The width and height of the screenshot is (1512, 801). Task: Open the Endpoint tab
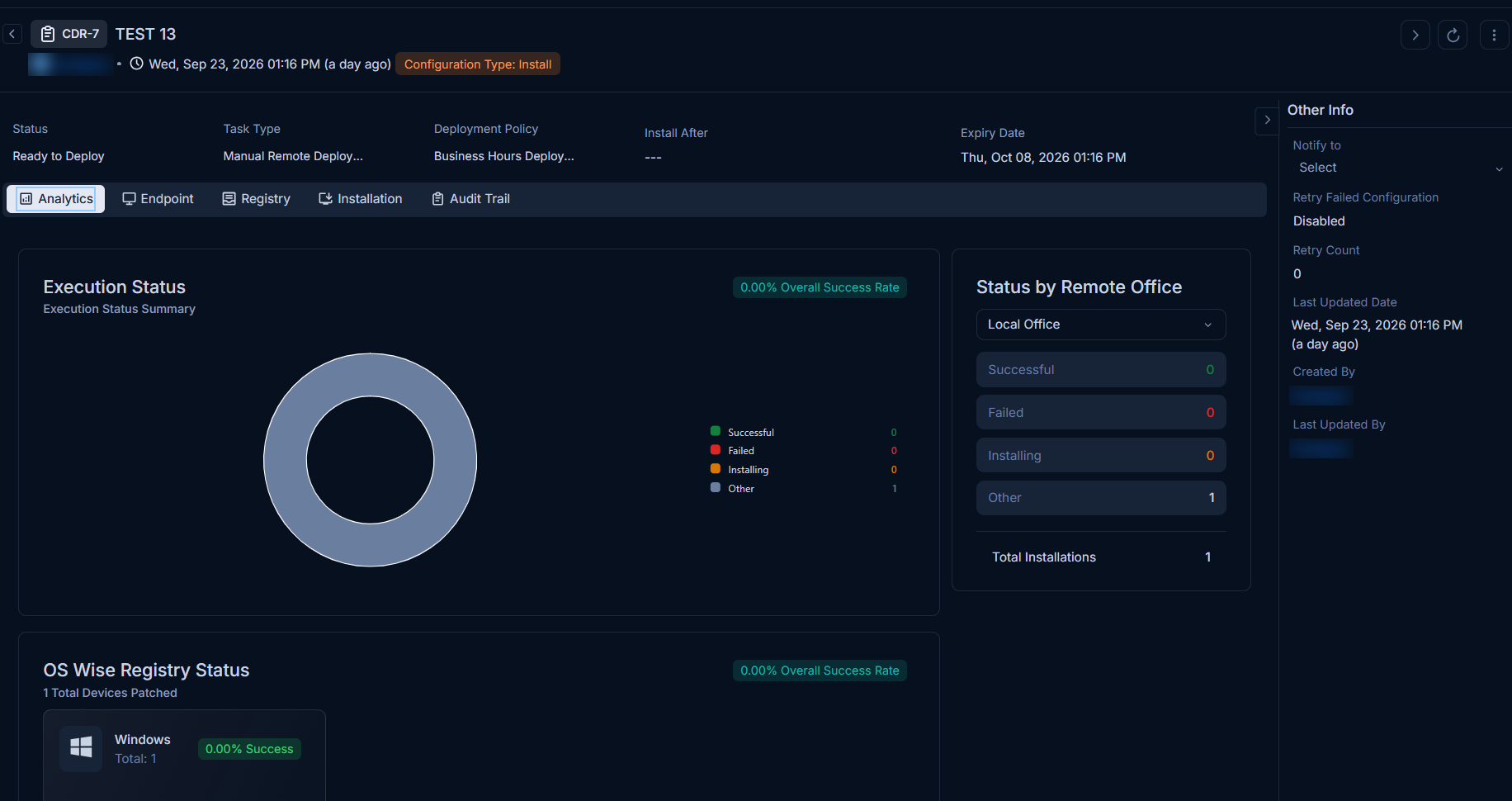tap(158, 199)
